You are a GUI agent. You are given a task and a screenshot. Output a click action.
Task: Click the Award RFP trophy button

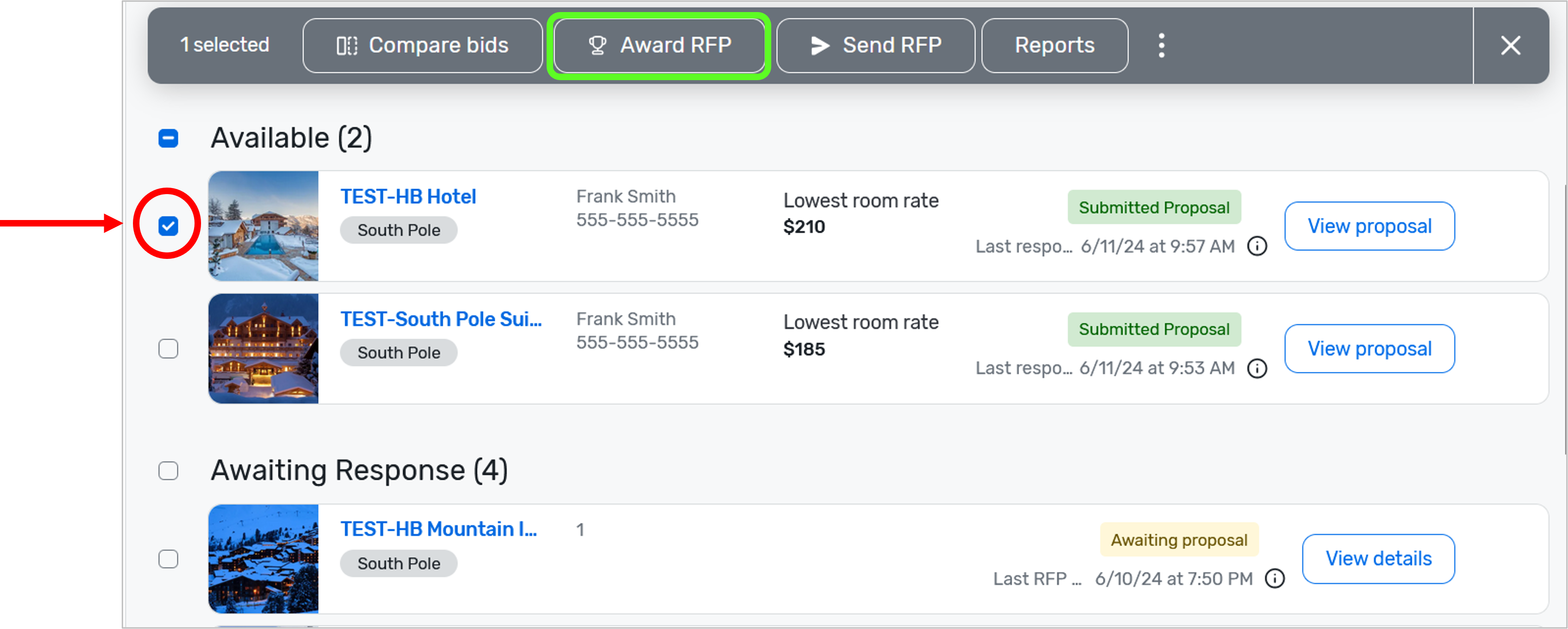(659, 45)
